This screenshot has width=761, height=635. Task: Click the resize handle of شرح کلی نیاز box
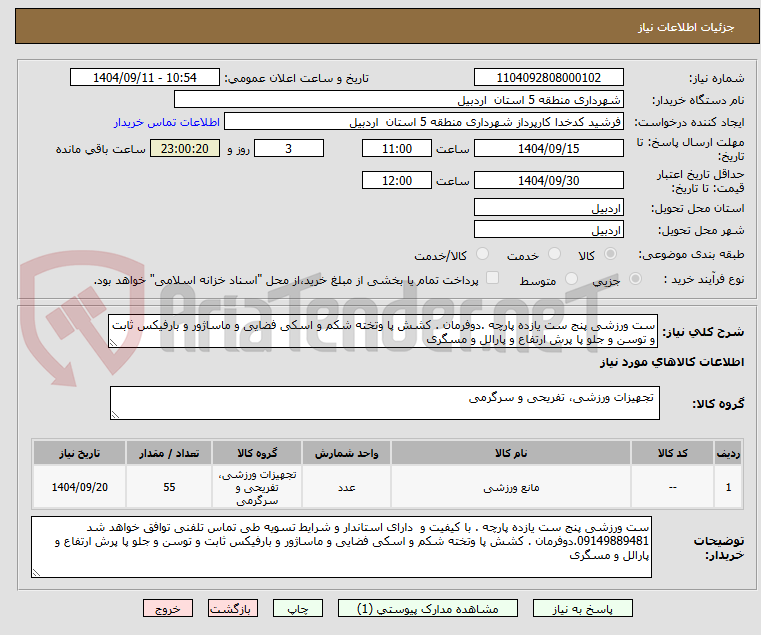pyautogui.click(x=114, y=343)
